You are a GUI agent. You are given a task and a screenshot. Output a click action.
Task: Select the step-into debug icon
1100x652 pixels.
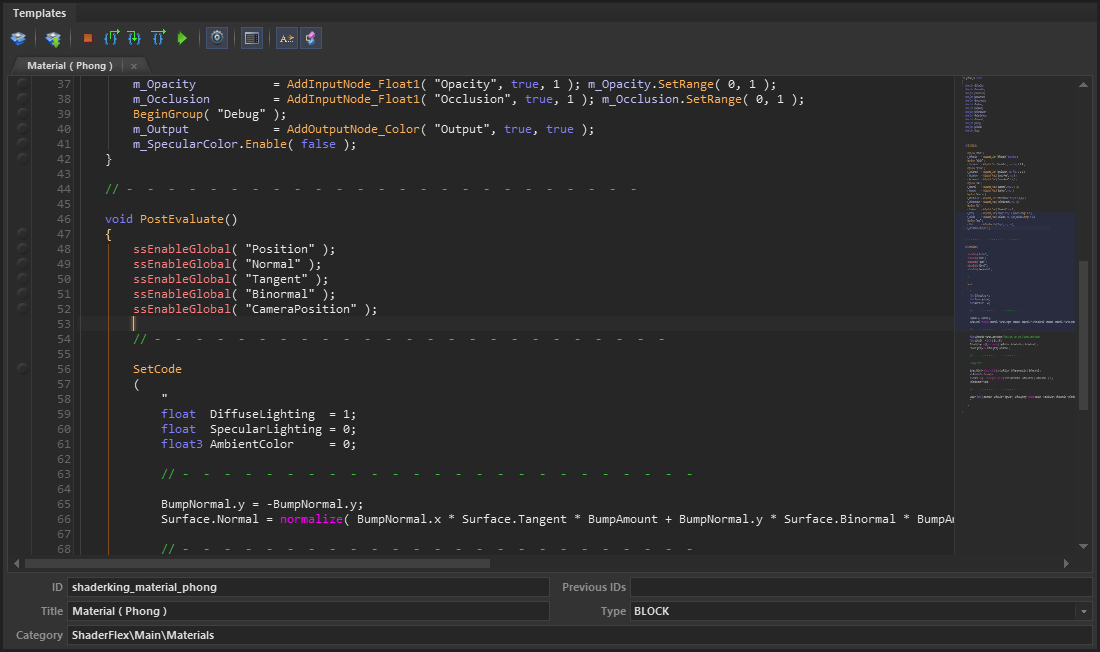tap(134, 38)
